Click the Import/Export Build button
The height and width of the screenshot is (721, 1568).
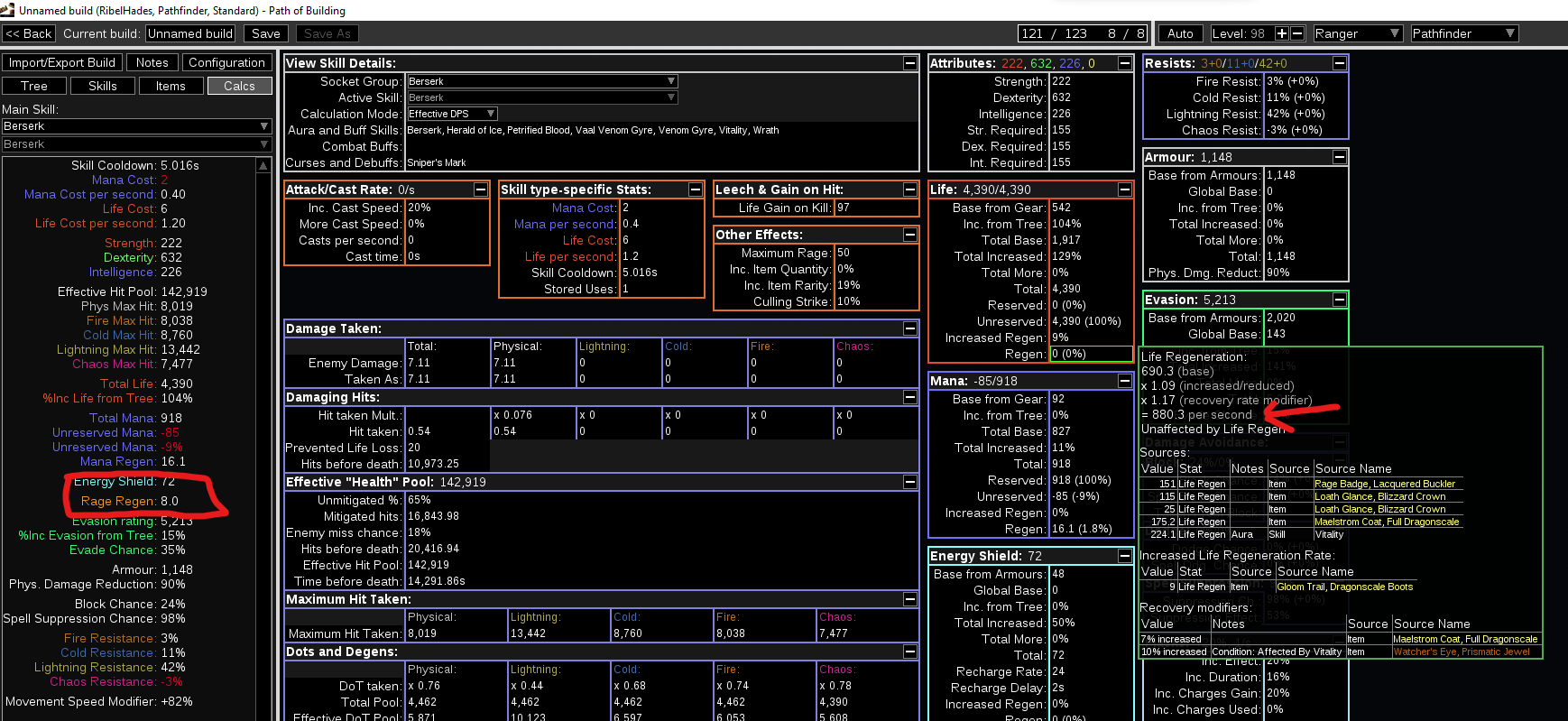click(62, 62)
